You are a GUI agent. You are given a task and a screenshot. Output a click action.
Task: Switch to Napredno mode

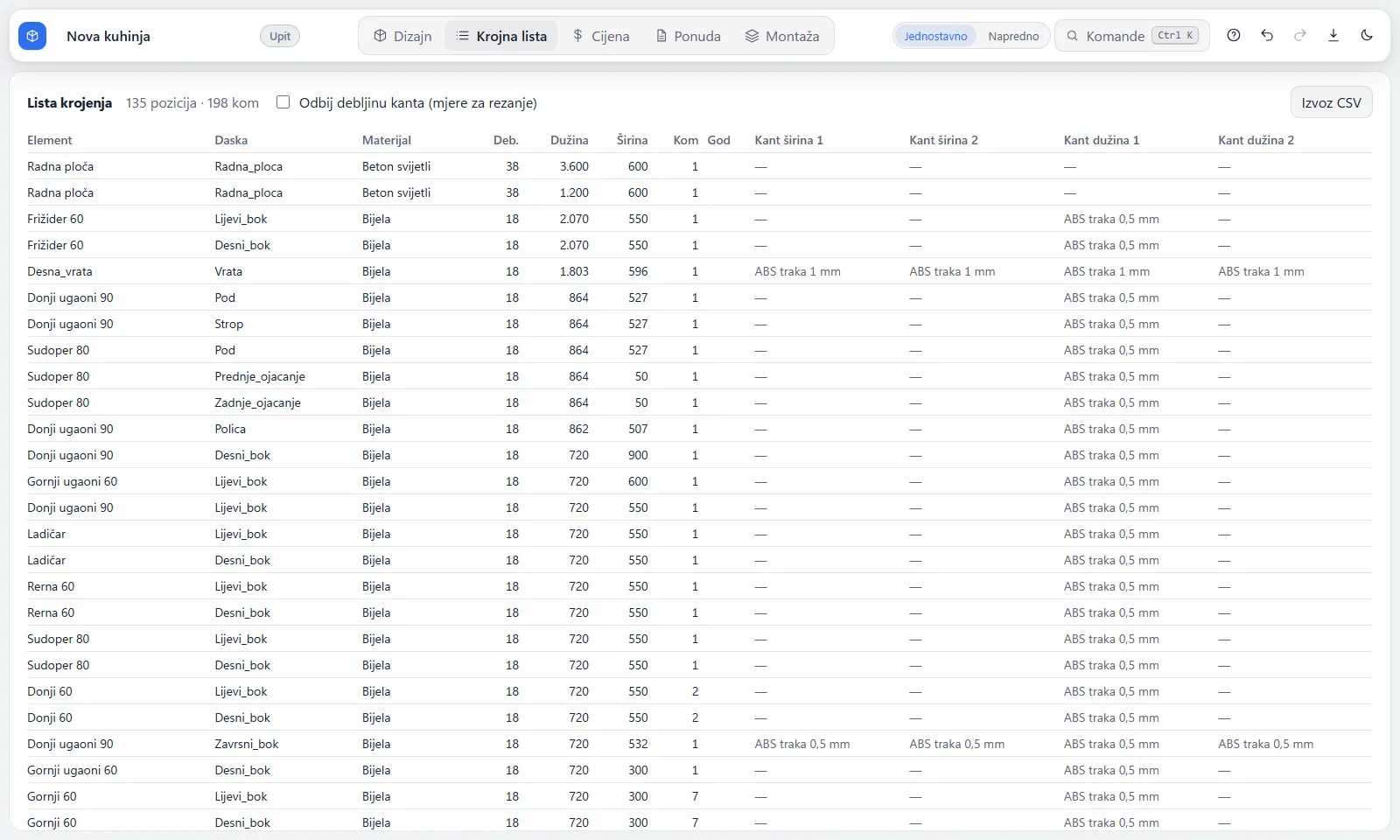(x=1013, y=36)
